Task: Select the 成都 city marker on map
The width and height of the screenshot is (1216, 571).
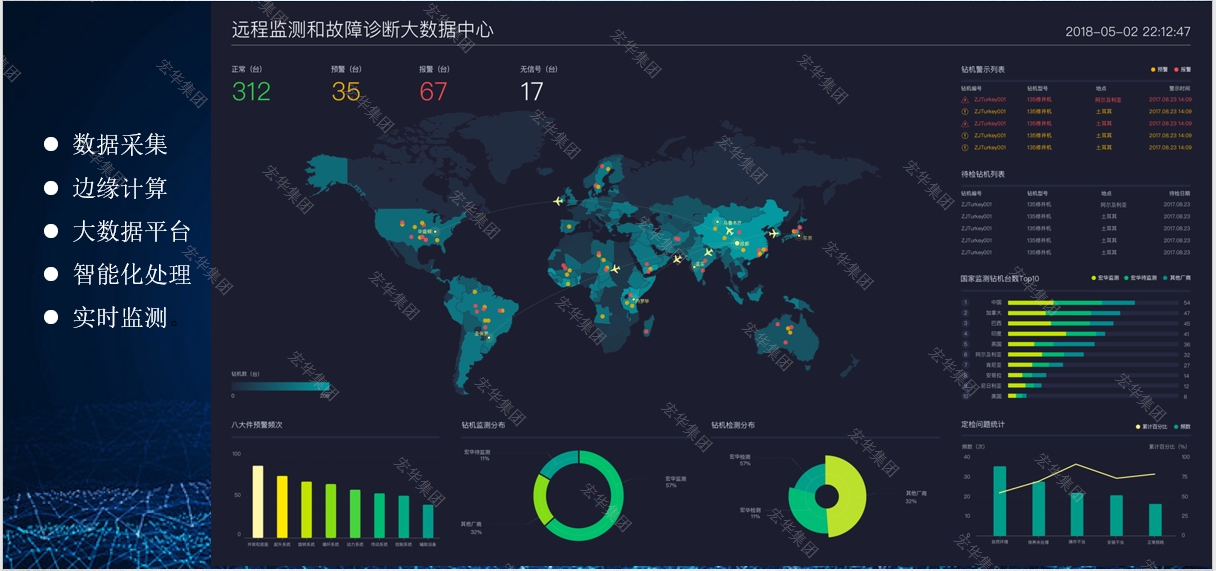Action: point(738,243)
